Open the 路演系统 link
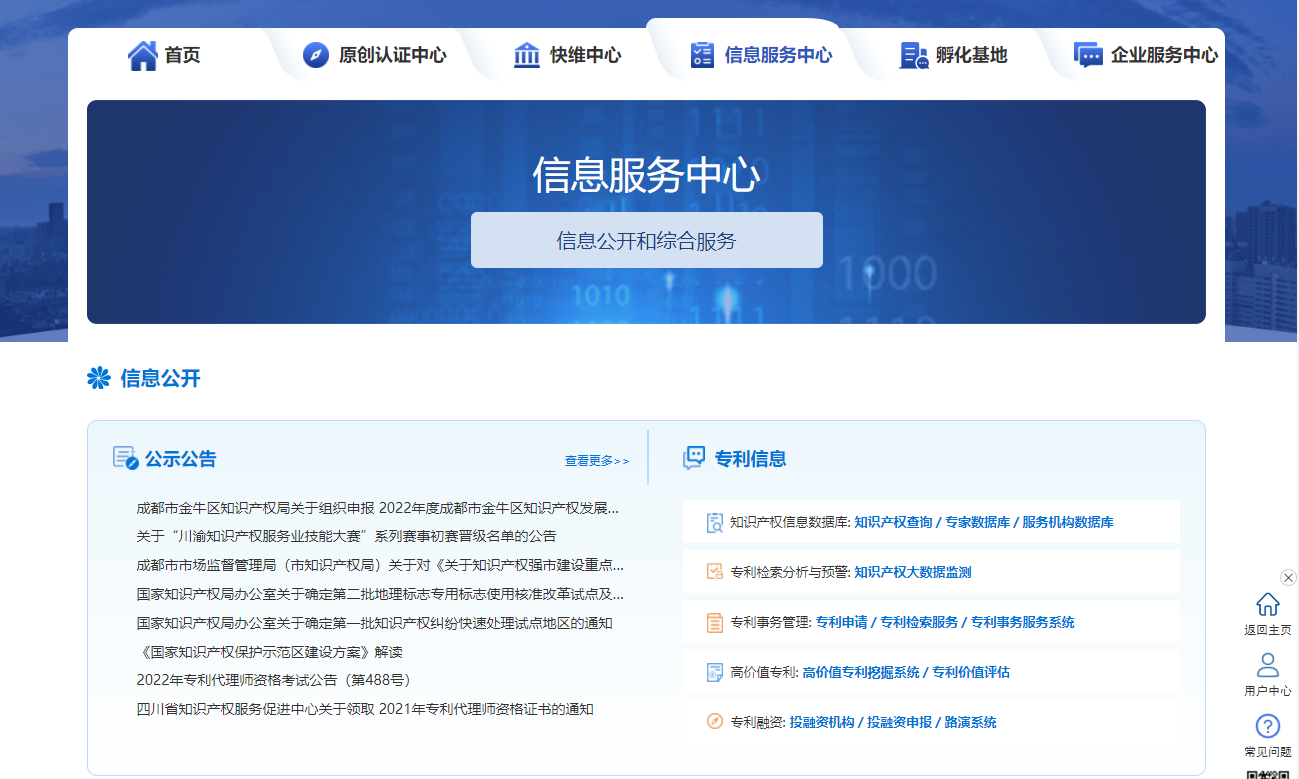1299x779 pixels. click(970, 722)
